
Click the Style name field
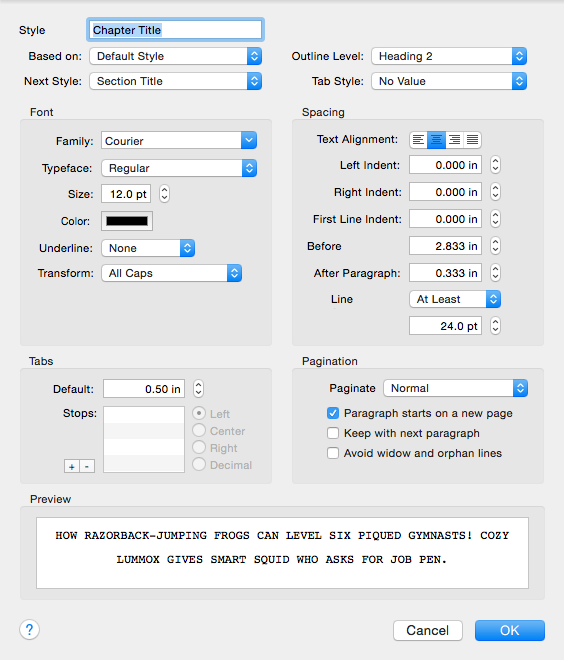[x=176, y=30]
